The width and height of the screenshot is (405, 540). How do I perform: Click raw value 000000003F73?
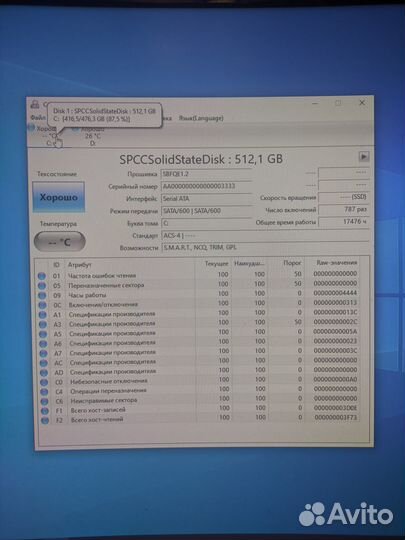[336, 417]
